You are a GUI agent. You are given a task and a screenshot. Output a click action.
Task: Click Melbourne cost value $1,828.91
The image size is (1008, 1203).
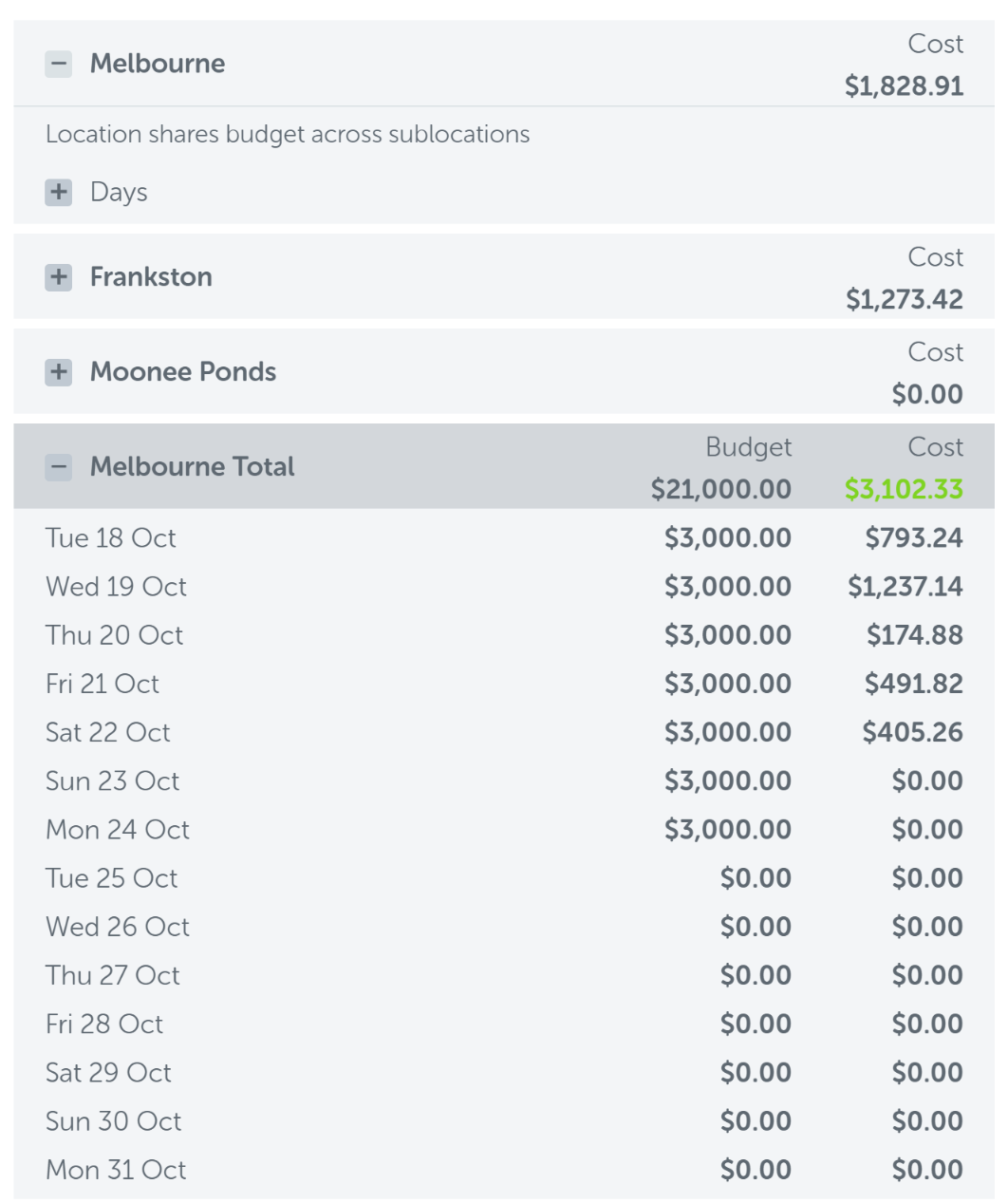tap(905, 86)
